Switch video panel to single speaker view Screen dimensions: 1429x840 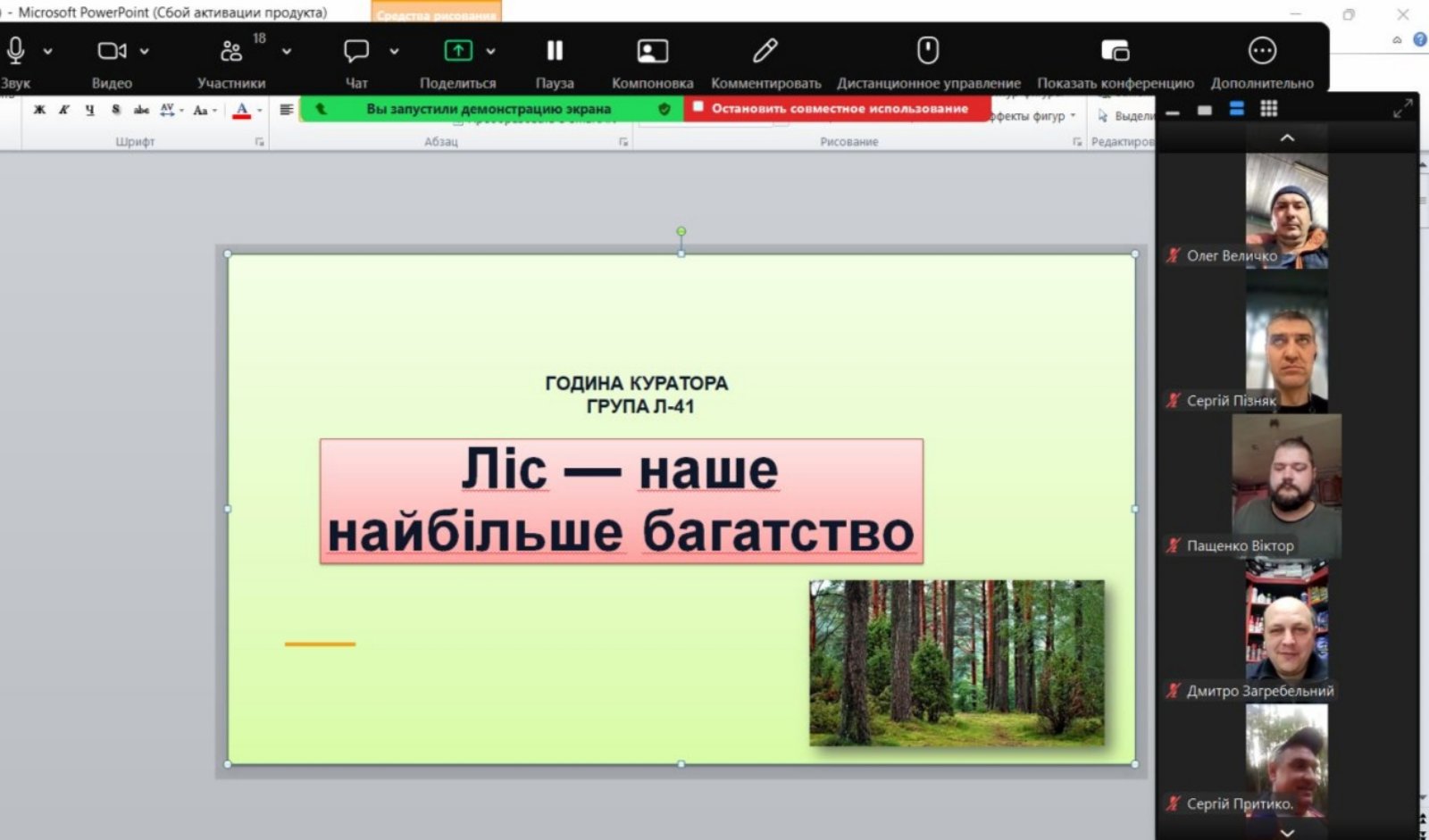[1205, 110]
